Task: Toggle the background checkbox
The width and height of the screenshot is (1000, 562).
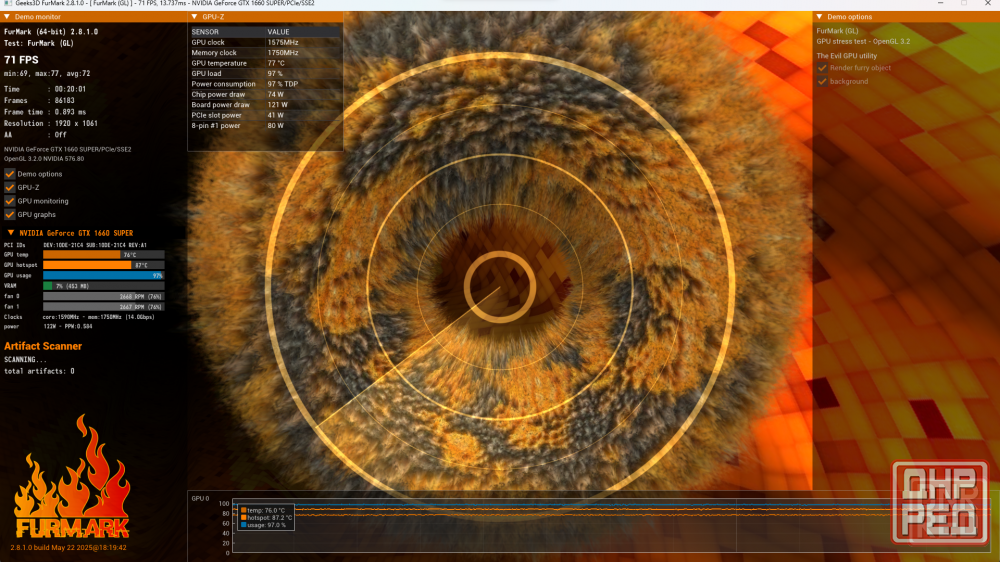Action: (823, 81)
